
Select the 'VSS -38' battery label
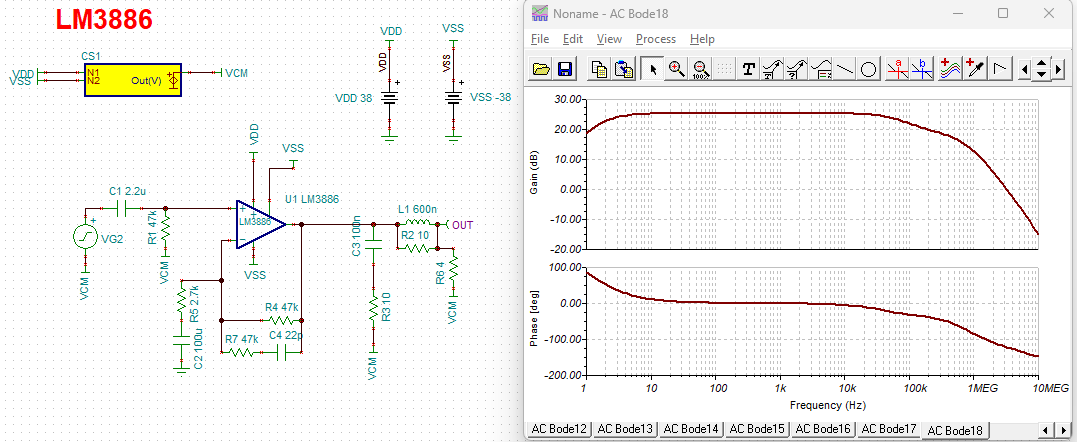pos(491,97)
